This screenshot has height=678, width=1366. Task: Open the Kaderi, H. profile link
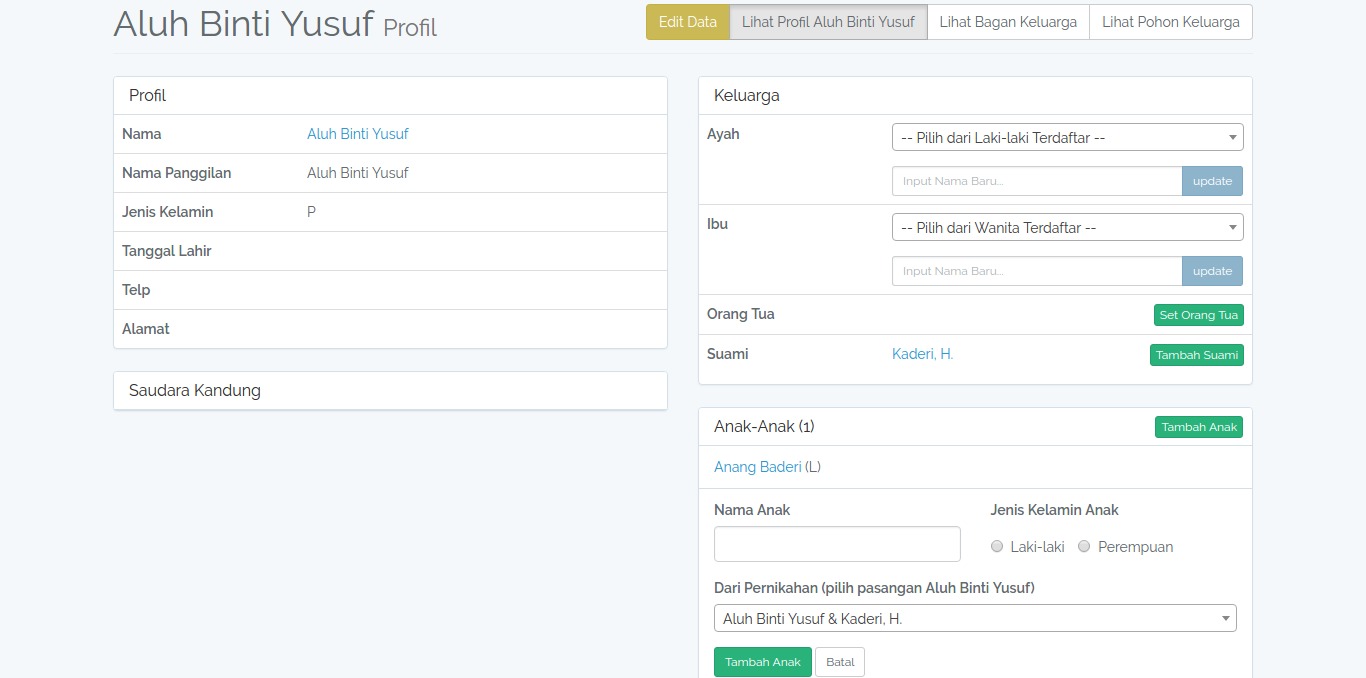(x=921, y=353)
